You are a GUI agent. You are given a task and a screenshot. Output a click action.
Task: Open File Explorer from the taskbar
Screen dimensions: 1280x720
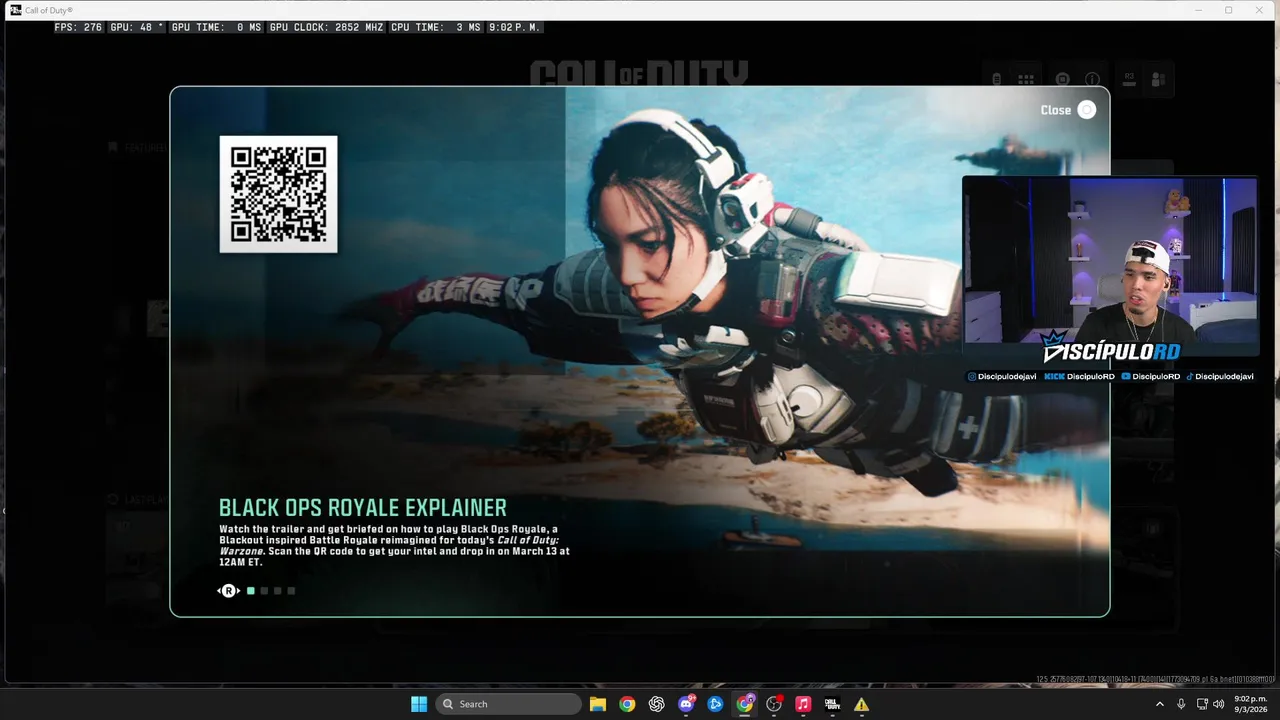point(598,704)
